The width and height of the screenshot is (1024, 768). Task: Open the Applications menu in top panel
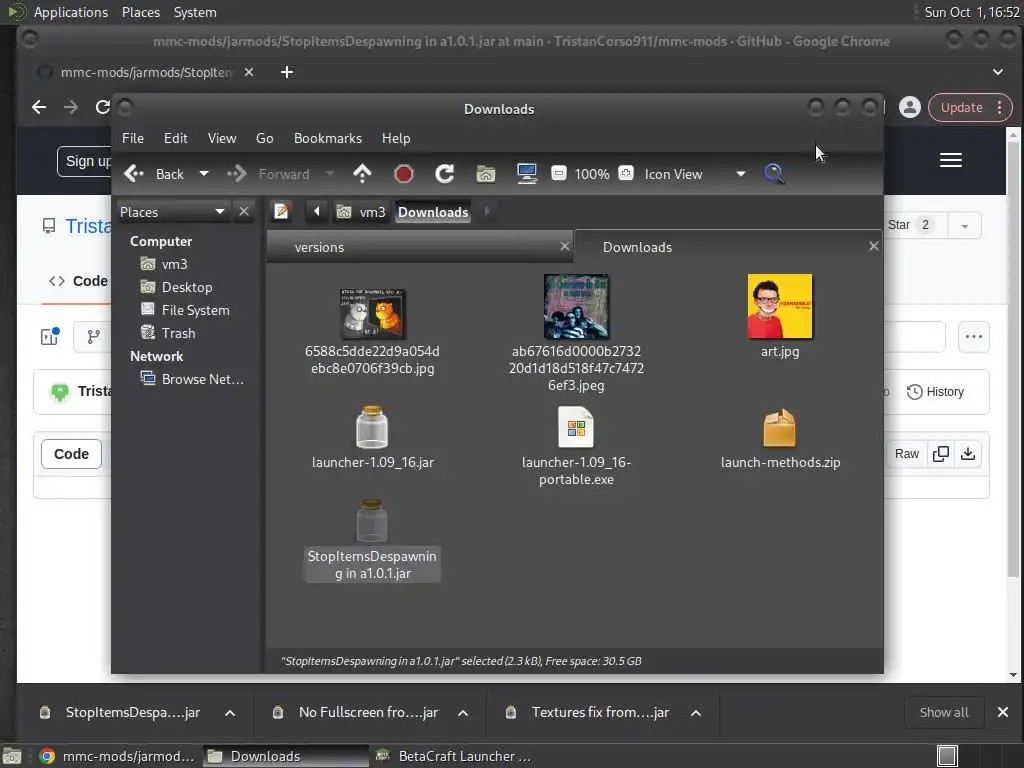[71, 12]
